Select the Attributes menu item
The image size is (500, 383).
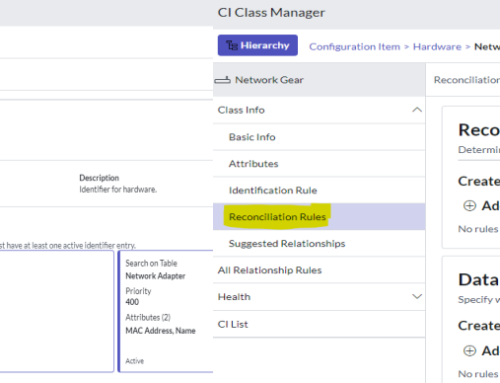pos(319,164)
